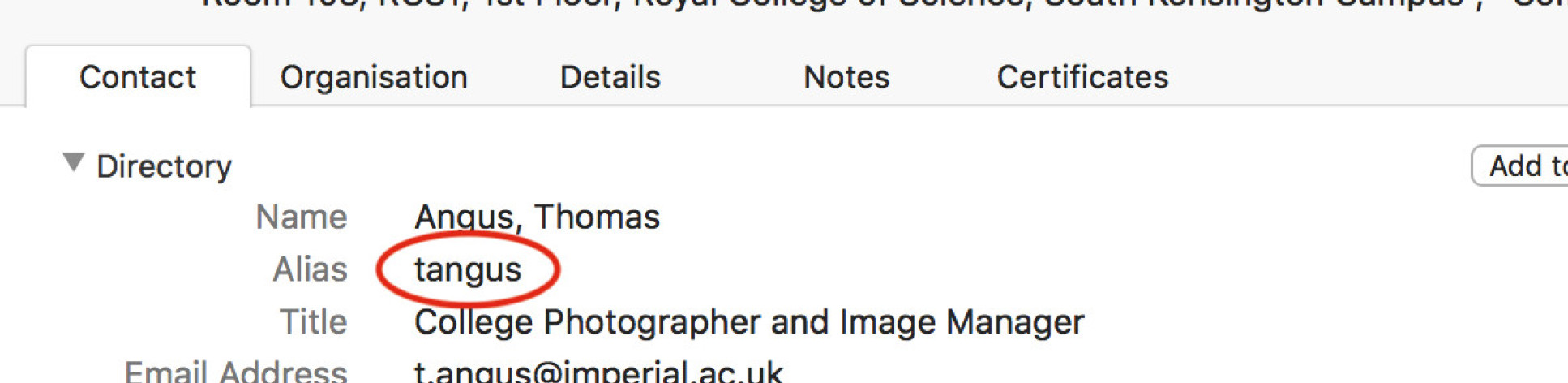Go to the Notes tab
This screenshot has height=383, width=1568.
tap(846, 78)
